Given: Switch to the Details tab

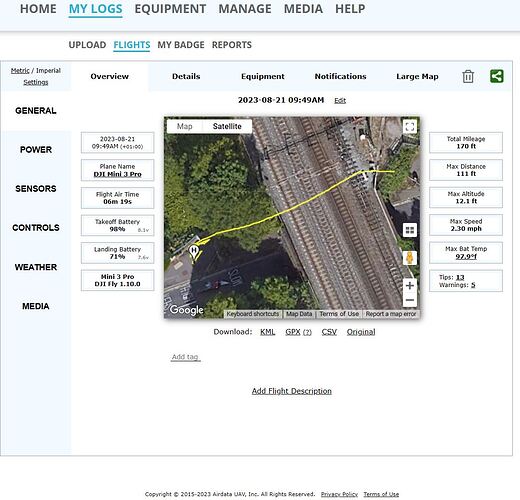Looking at the screenshot, I should (x=186, y=76).
